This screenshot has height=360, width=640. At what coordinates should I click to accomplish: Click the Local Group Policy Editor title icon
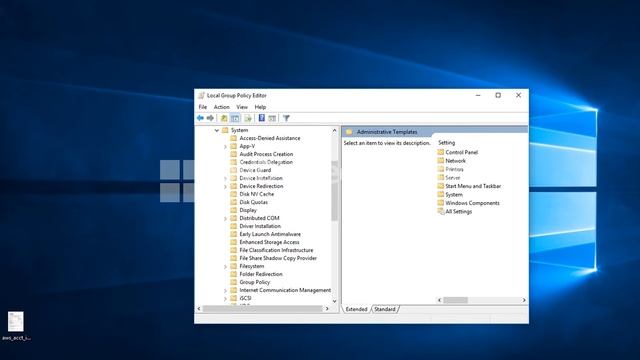point(201,96)
